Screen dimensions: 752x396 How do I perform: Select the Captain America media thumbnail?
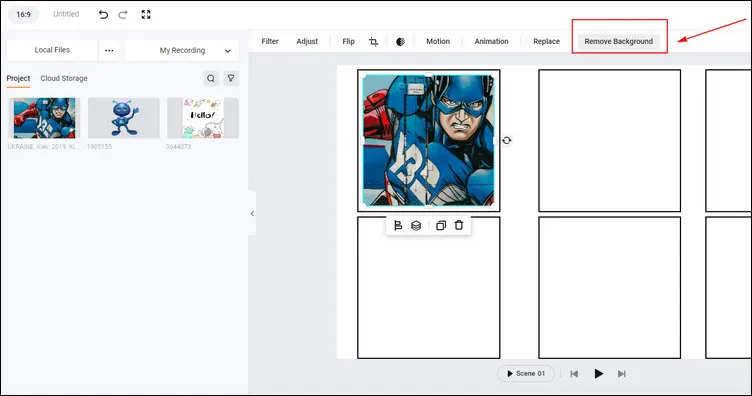(x=44, y=118)
